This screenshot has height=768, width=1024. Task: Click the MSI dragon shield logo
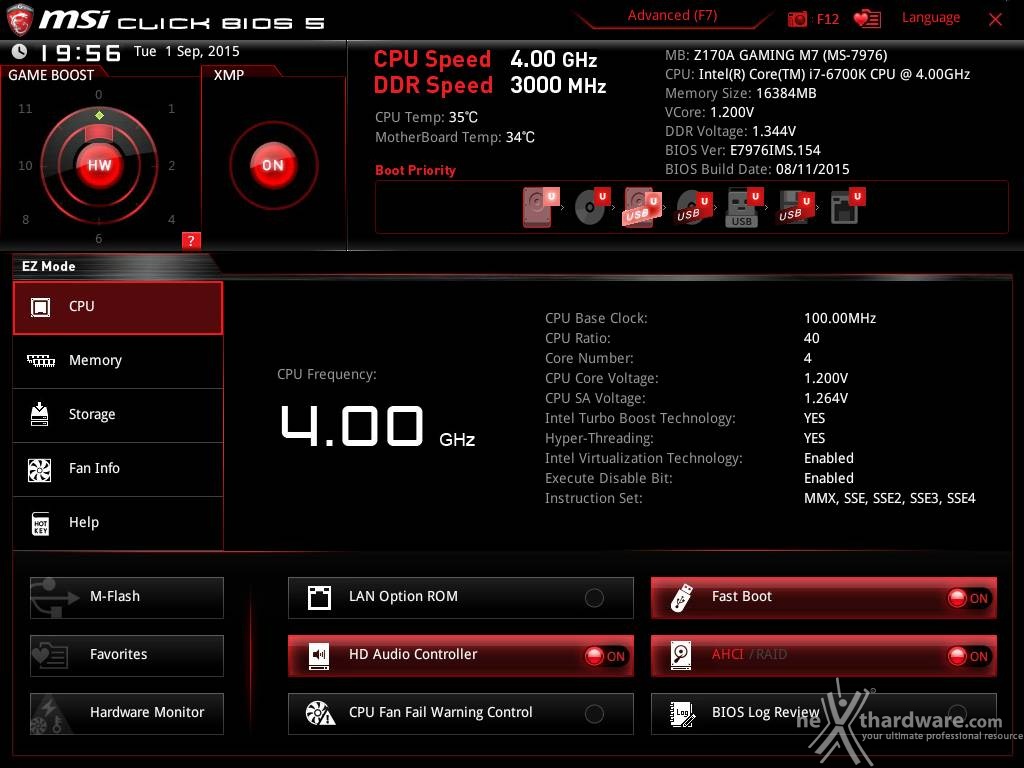click(x=20, y=20)
